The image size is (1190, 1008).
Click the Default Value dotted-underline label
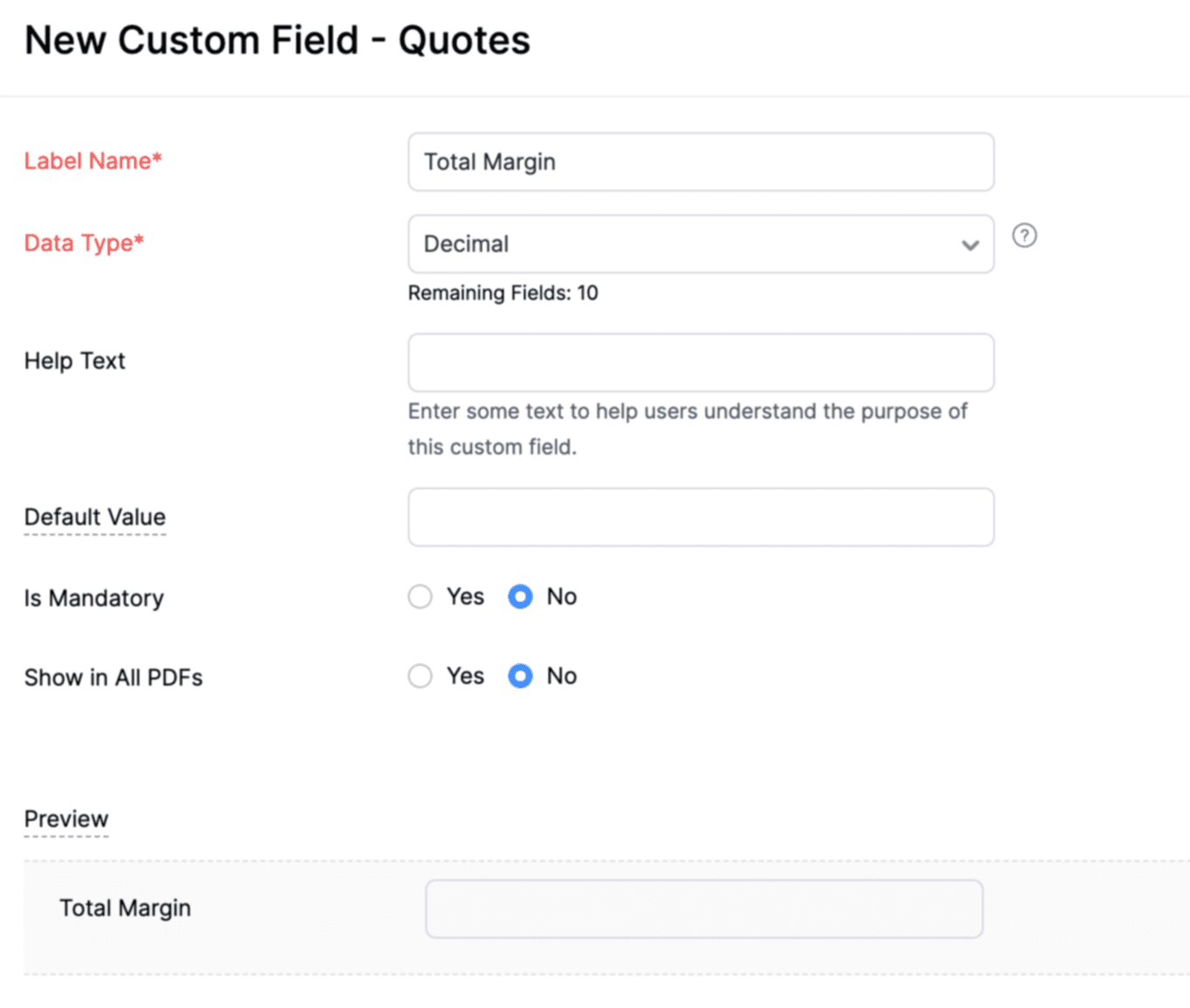pos(95,518)
